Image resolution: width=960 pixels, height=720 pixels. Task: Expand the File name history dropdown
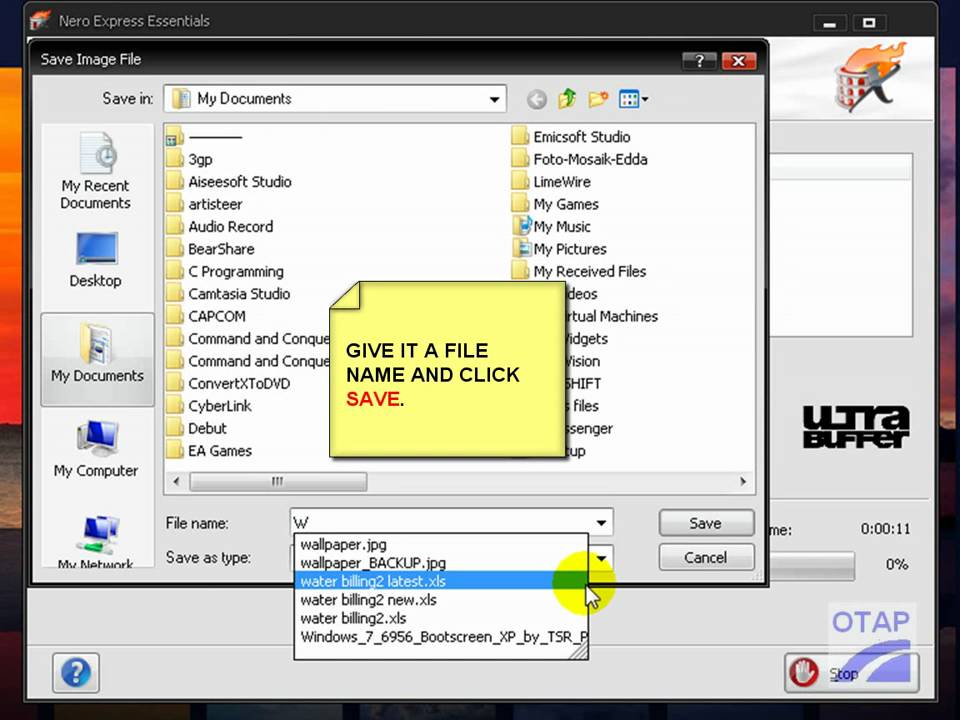point(601,522)
